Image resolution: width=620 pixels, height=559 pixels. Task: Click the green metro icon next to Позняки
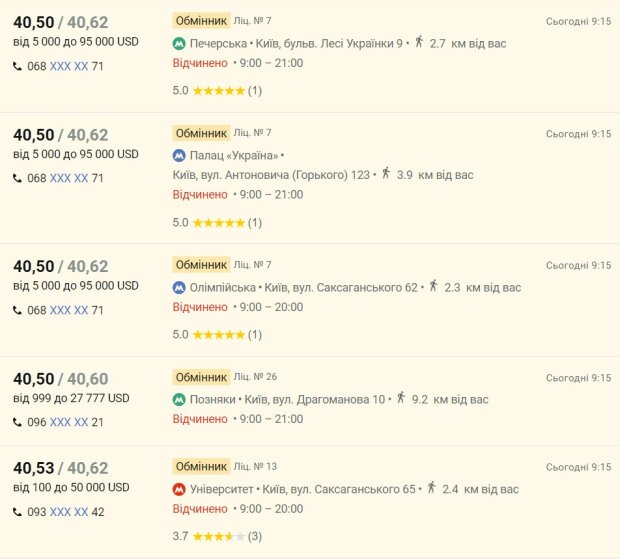point(179,400)
